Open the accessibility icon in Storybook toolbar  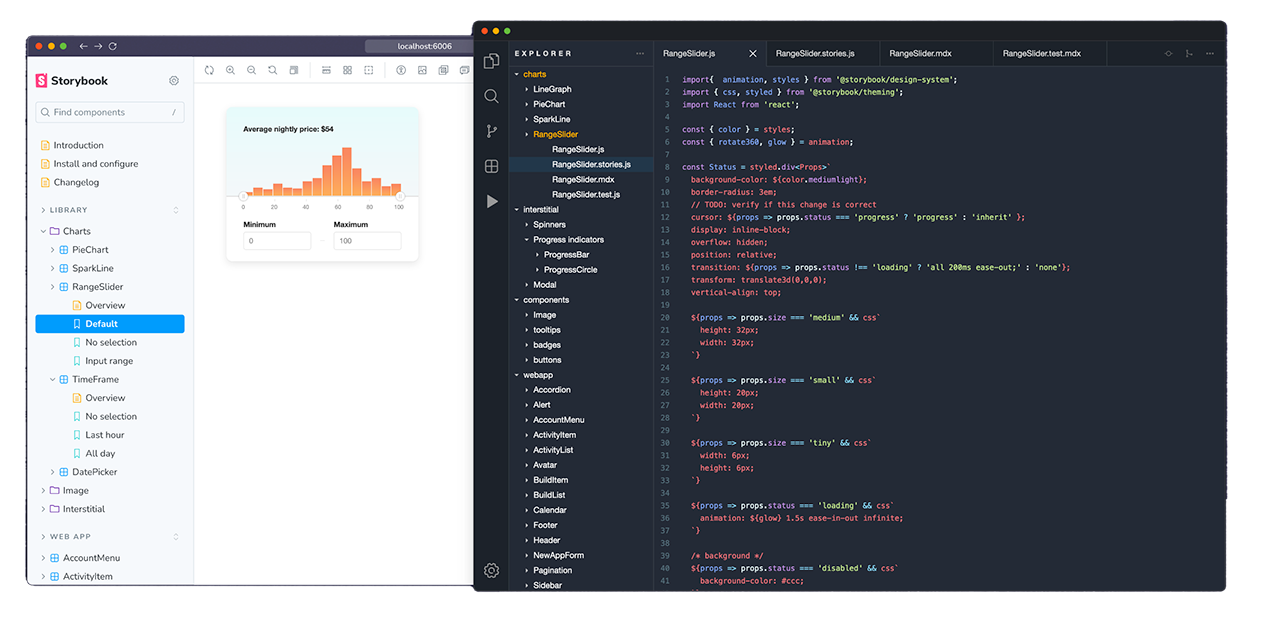tap(401, 70)
